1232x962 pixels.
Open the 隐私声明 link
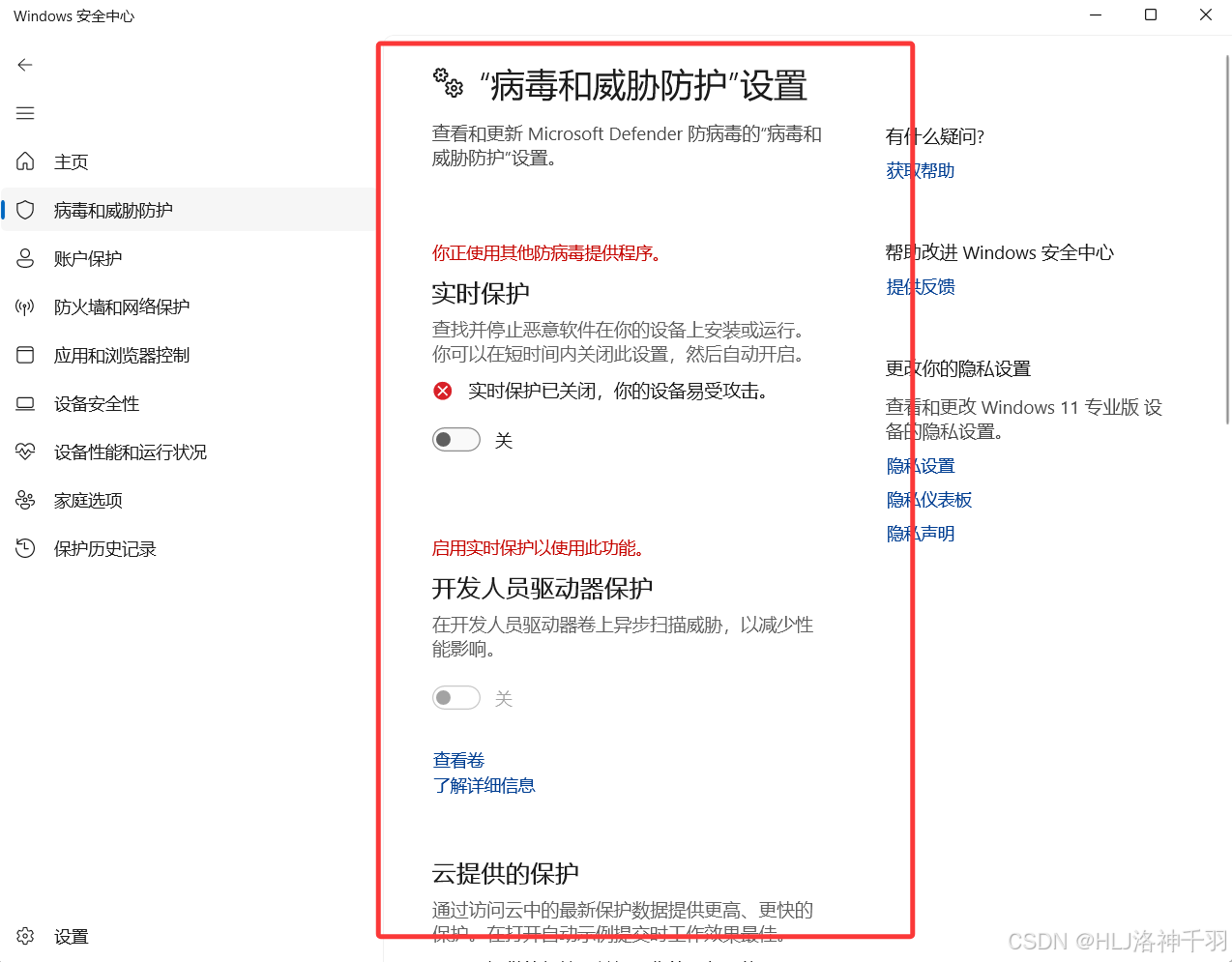pyautogui.click(x=920, y=533)
